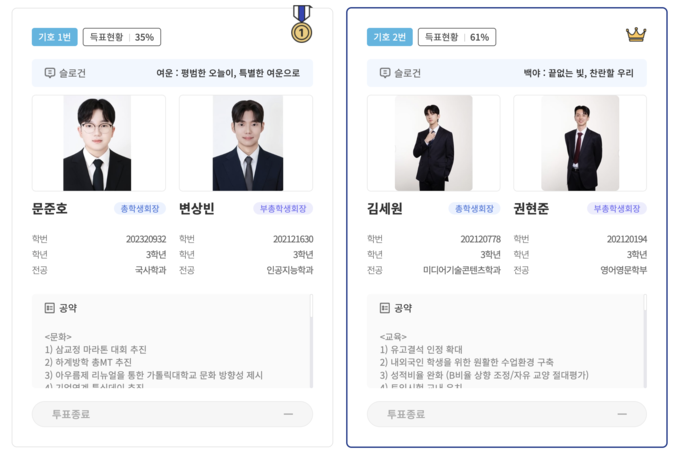Click the 득표현황 35% indicator

(122, 37)
